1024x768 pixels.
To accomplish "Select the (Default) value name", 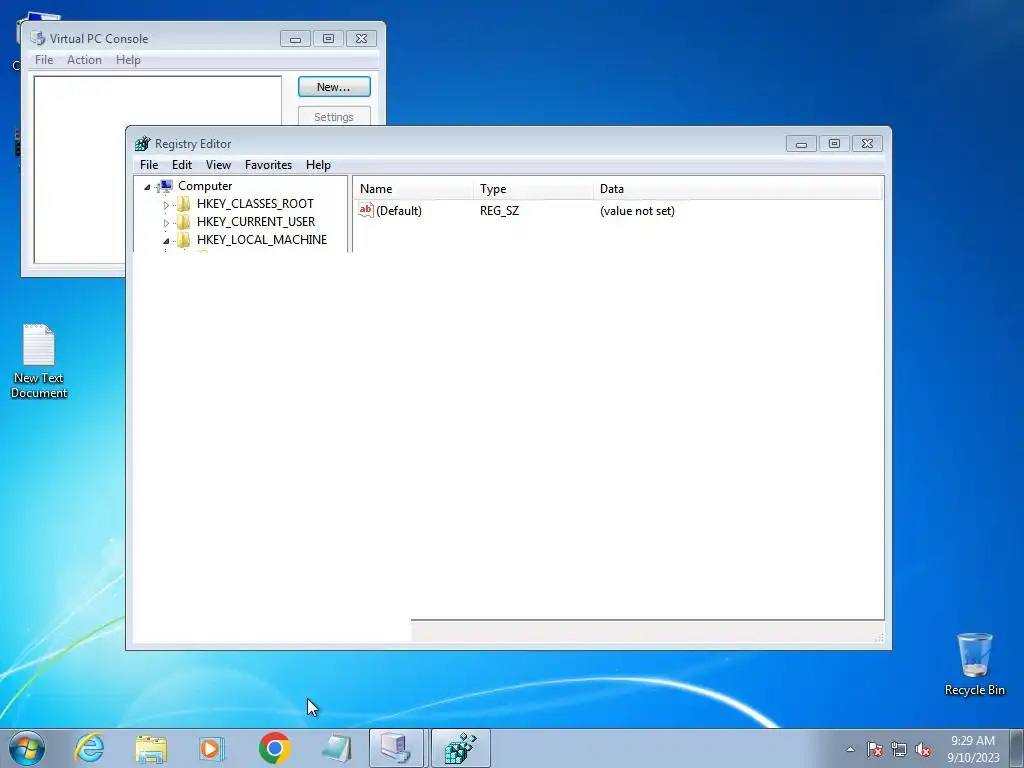I will (399, 211).
